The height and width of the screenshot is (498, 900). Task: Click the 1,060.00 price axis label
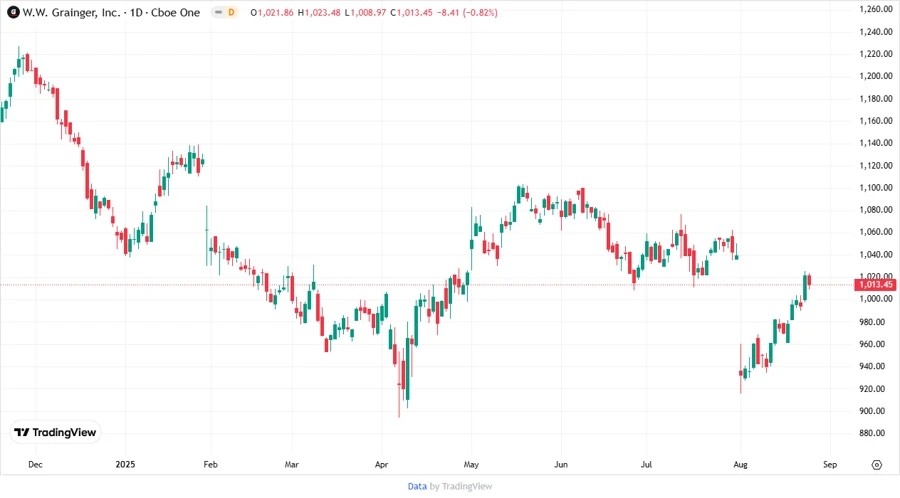[876, 232]
